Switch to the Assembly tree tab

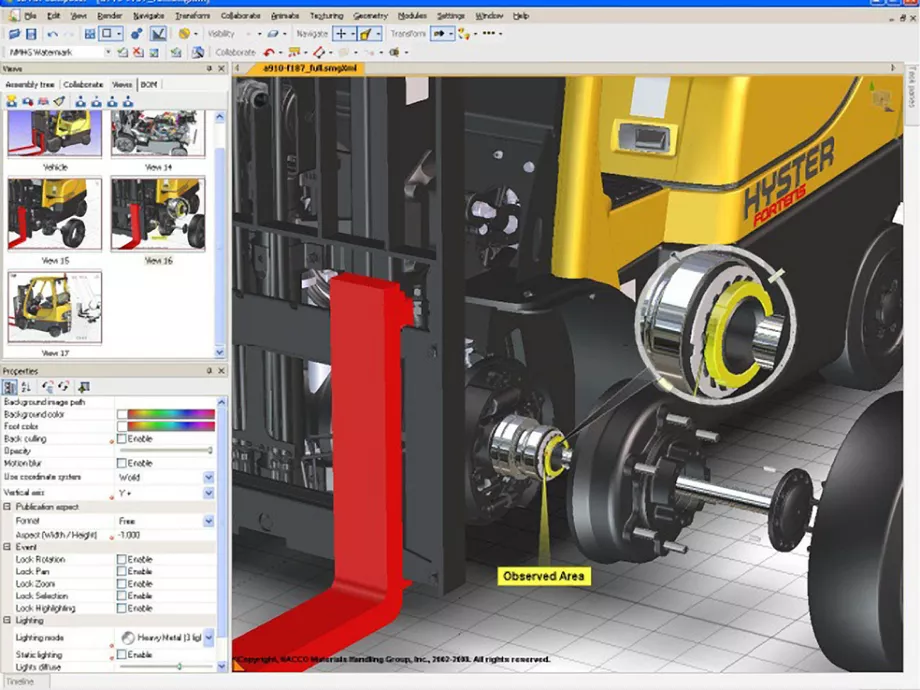[30, 84]
